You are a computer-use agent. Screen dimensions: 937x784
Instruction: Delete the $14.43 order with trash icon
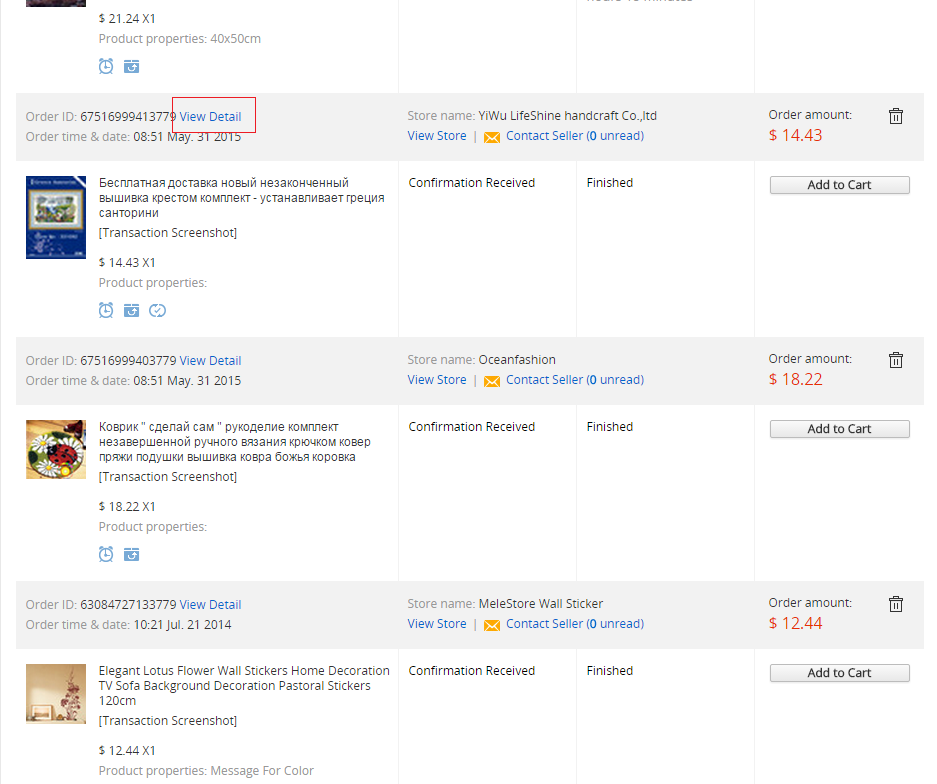[895, 116]
